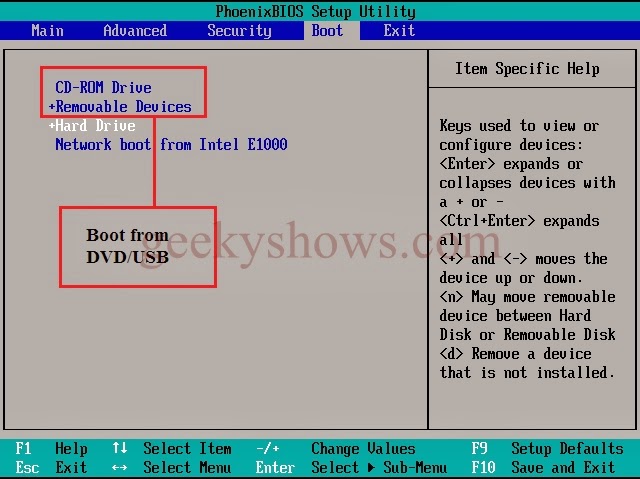Click the Save and Exit label
The width and height of the screenshot is (640, 479).
pos(563,467)
